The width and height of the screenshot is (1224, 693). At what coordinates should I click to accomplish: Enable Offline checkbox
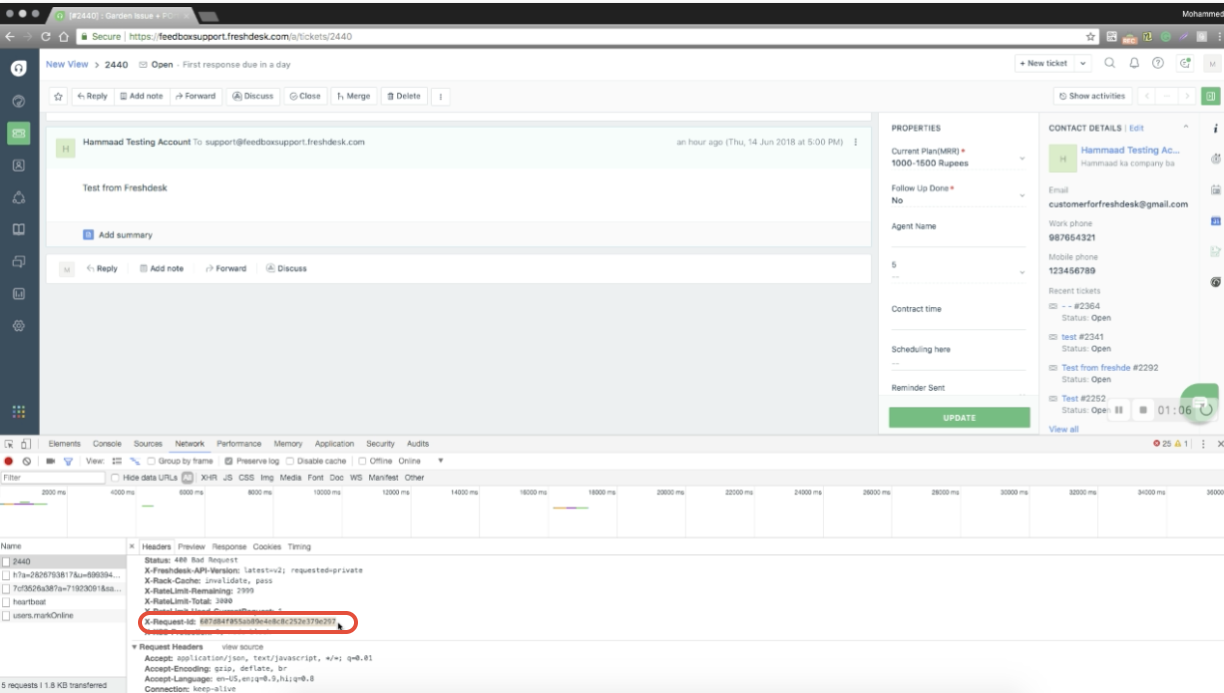(x=363, y=461)
